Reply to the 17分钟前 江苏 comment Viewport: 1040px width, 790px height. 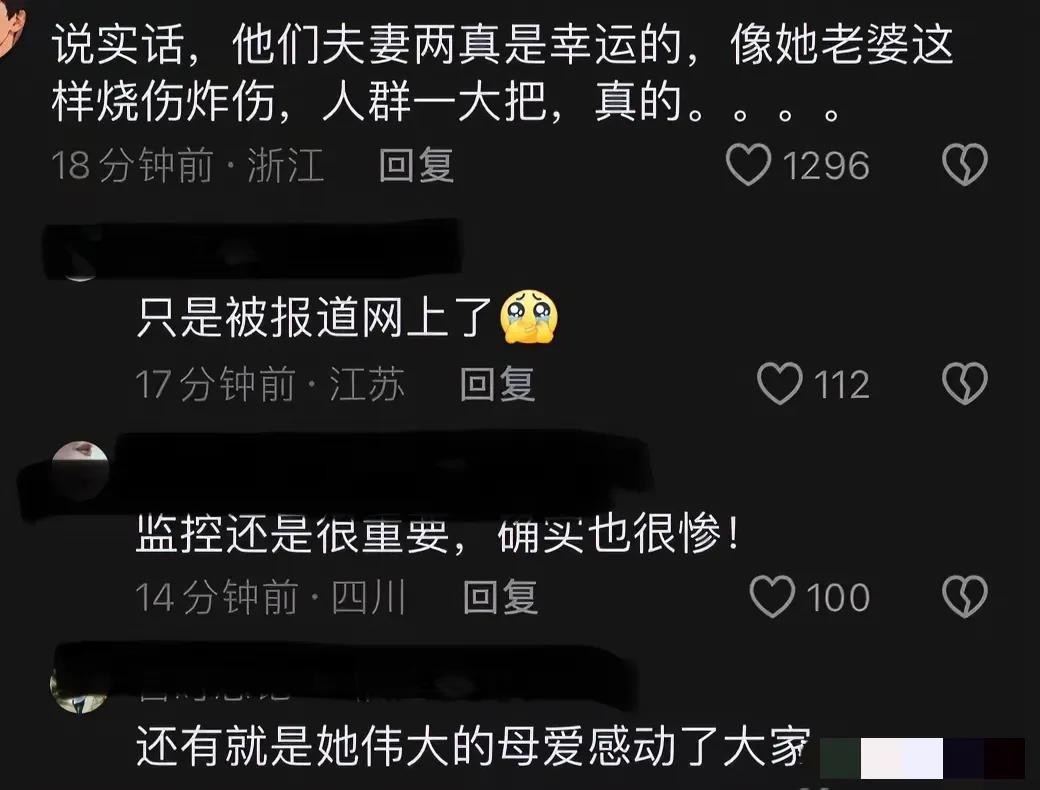point(497,384)
